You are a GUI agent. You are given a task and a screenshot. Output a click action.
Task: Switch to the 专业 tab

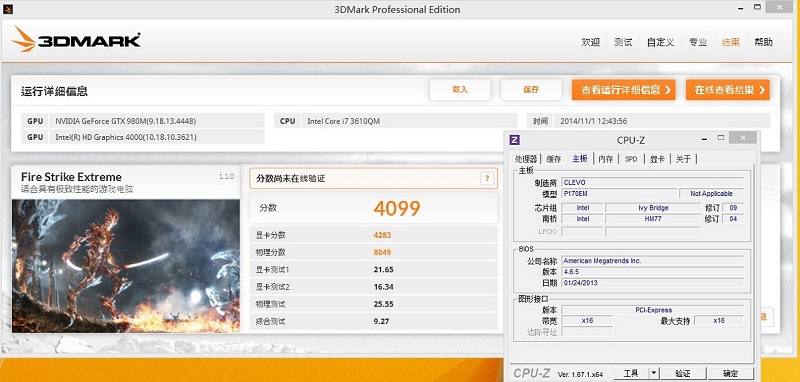pos(698,42)
